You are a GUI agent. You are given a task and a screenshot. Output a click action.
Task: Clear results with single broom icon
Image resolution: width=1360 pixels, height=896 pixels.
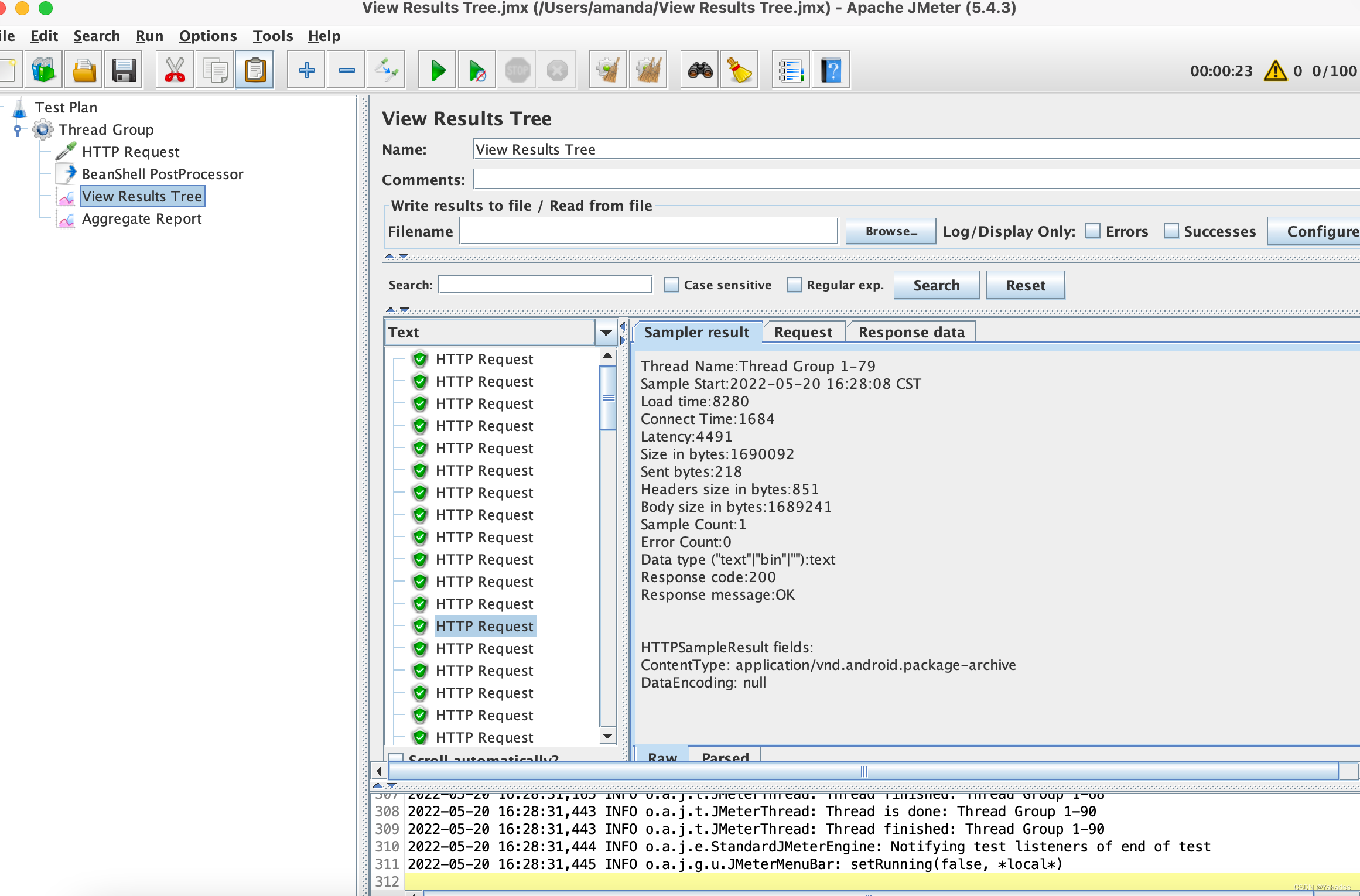609,70
